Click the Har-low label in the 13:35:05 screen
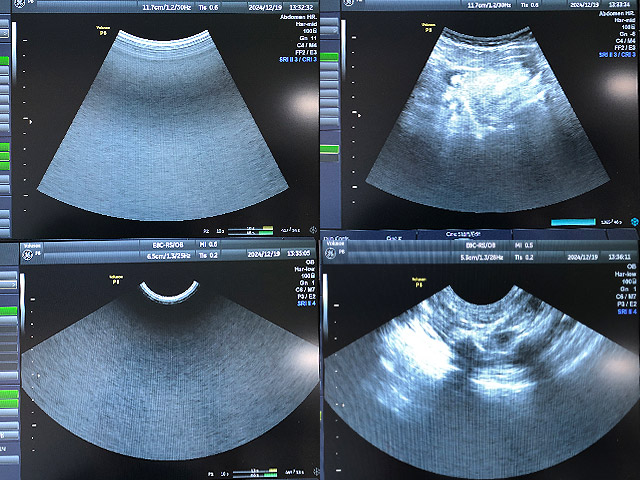This screenshot has height=480, width=640. click(305, 269)
